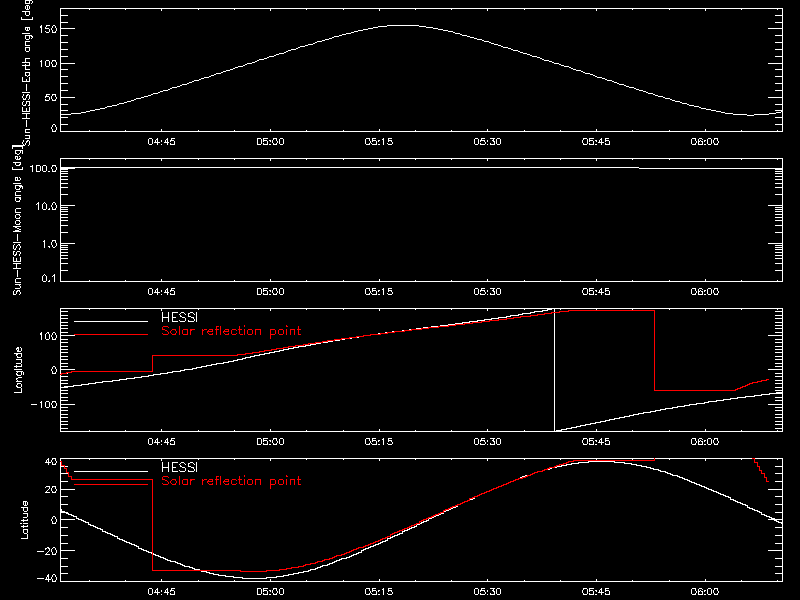Click the Longitude axis title
This screenshot has height=600, width=800.
pyautogui.click(x=18, y=370)
